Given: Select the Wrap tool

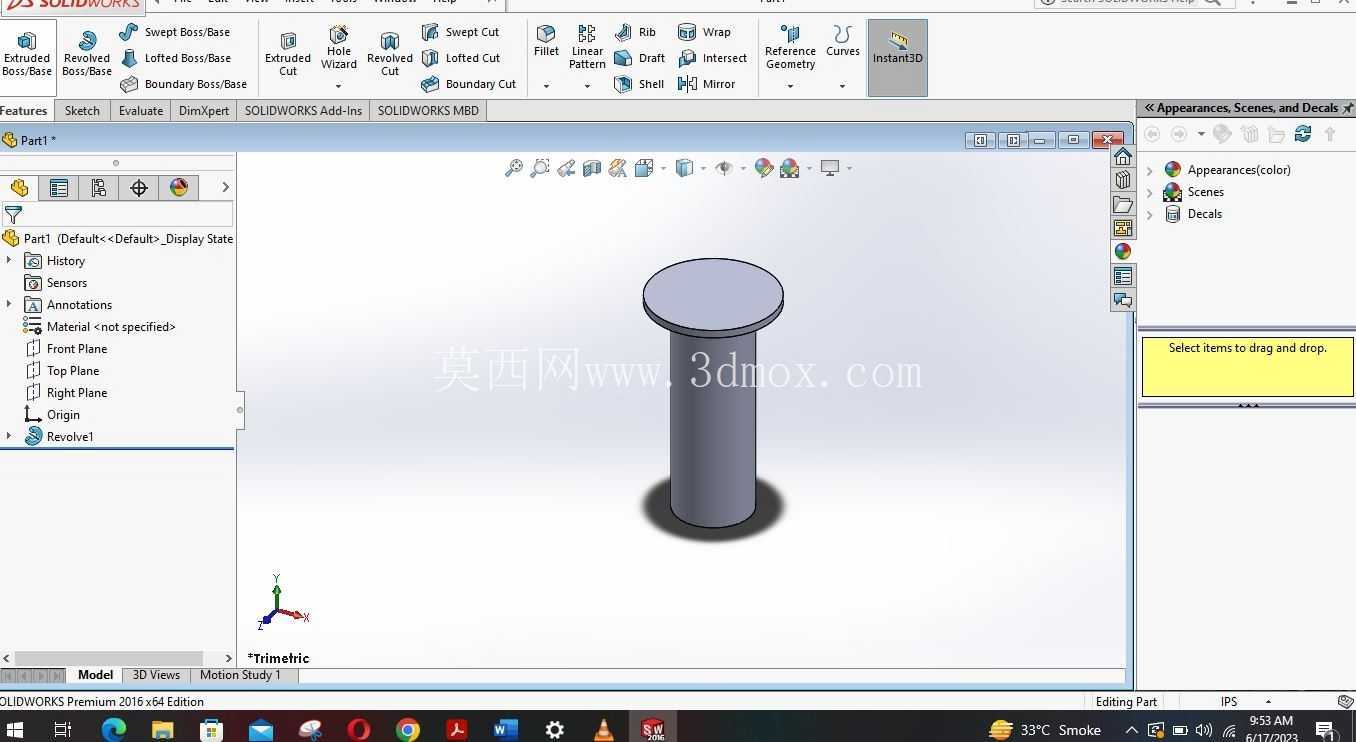Looking at the screenshot, I should (x=704, y=32).
